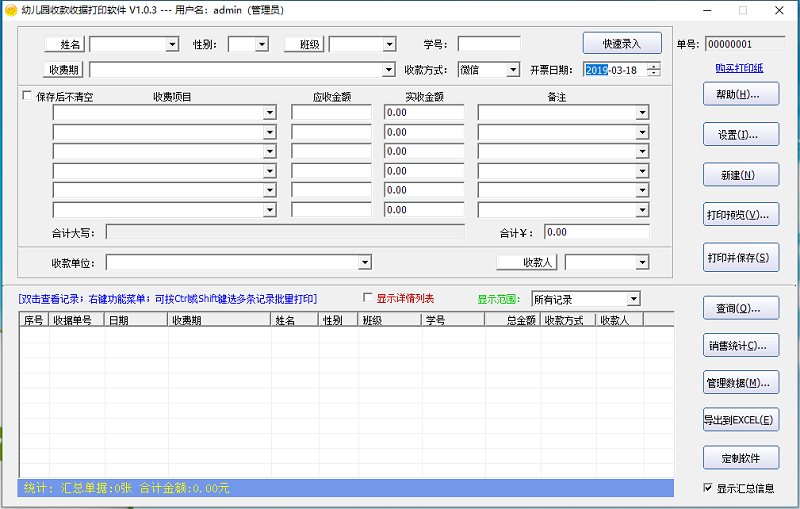800x509 pixels.
Task: Click the yellow smiley app icon in title bar
Action: click(x=11, y=10)
